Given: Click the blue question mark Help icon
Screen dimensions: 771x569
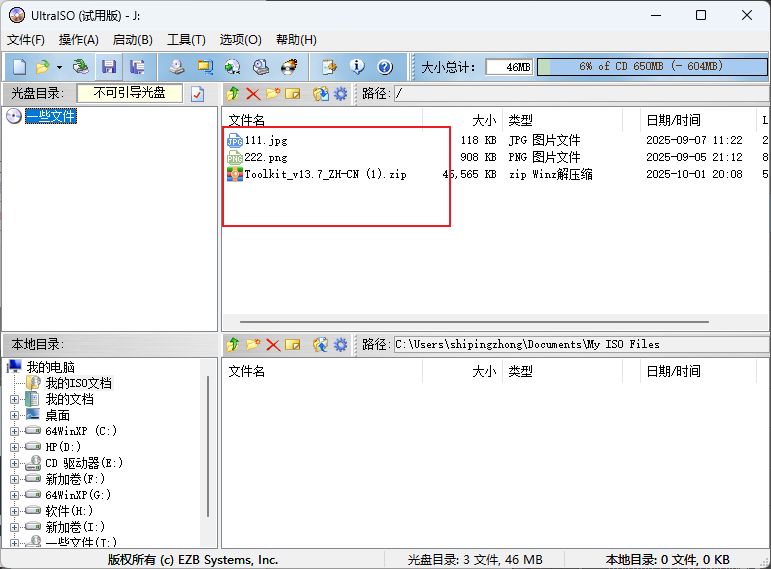Looking at the screenshot, I should tap(385, 67).
